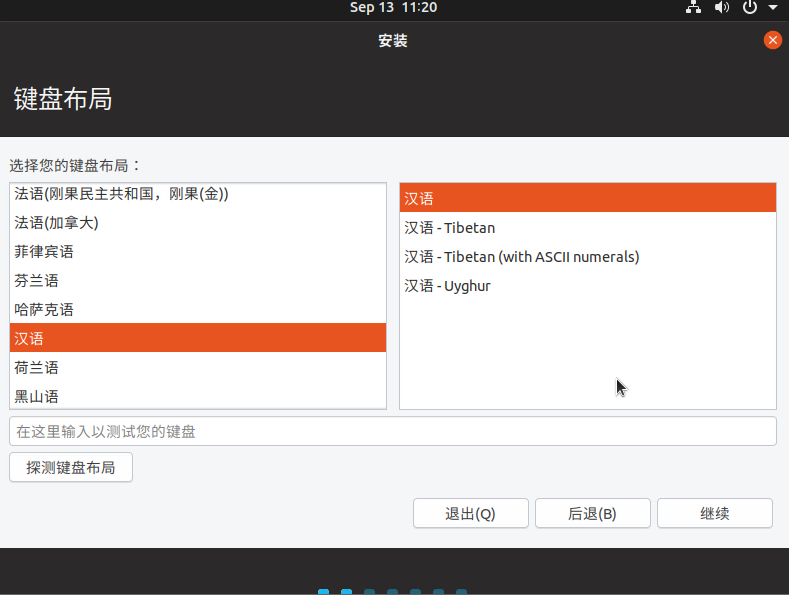Open the volume speaker icon

[x=722, y=7]
